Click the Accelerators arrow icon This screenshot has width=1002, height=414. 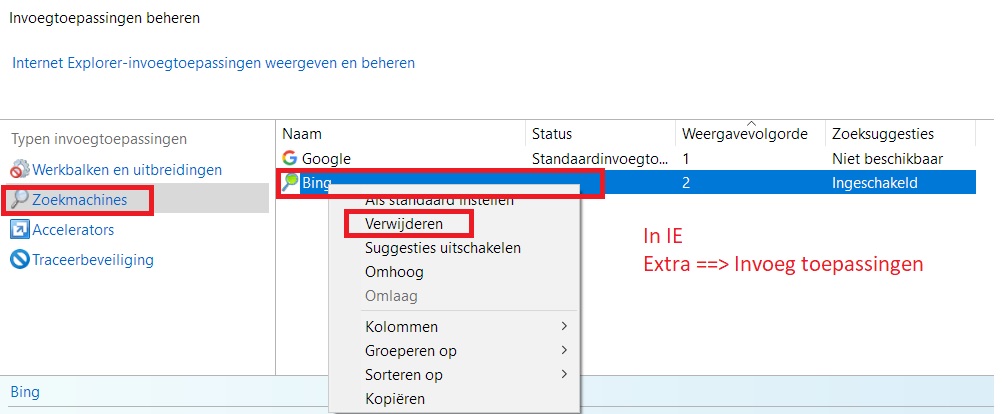(20, 229)
